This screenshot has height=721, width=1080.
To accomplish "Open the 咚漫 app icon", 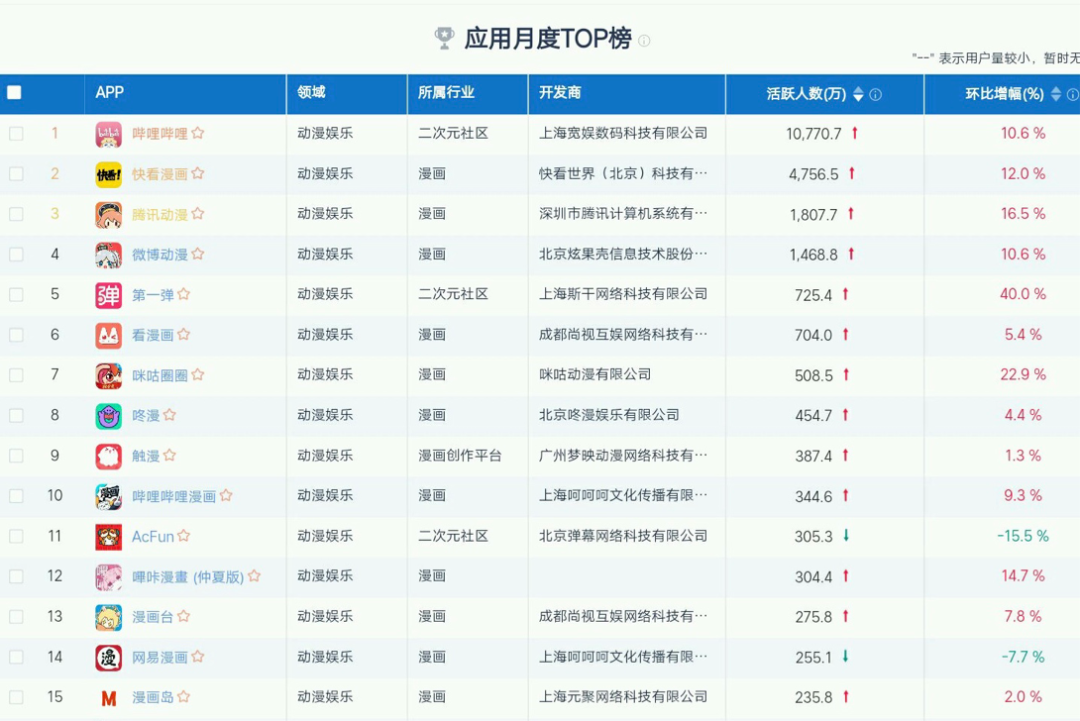I will (108, 416).
